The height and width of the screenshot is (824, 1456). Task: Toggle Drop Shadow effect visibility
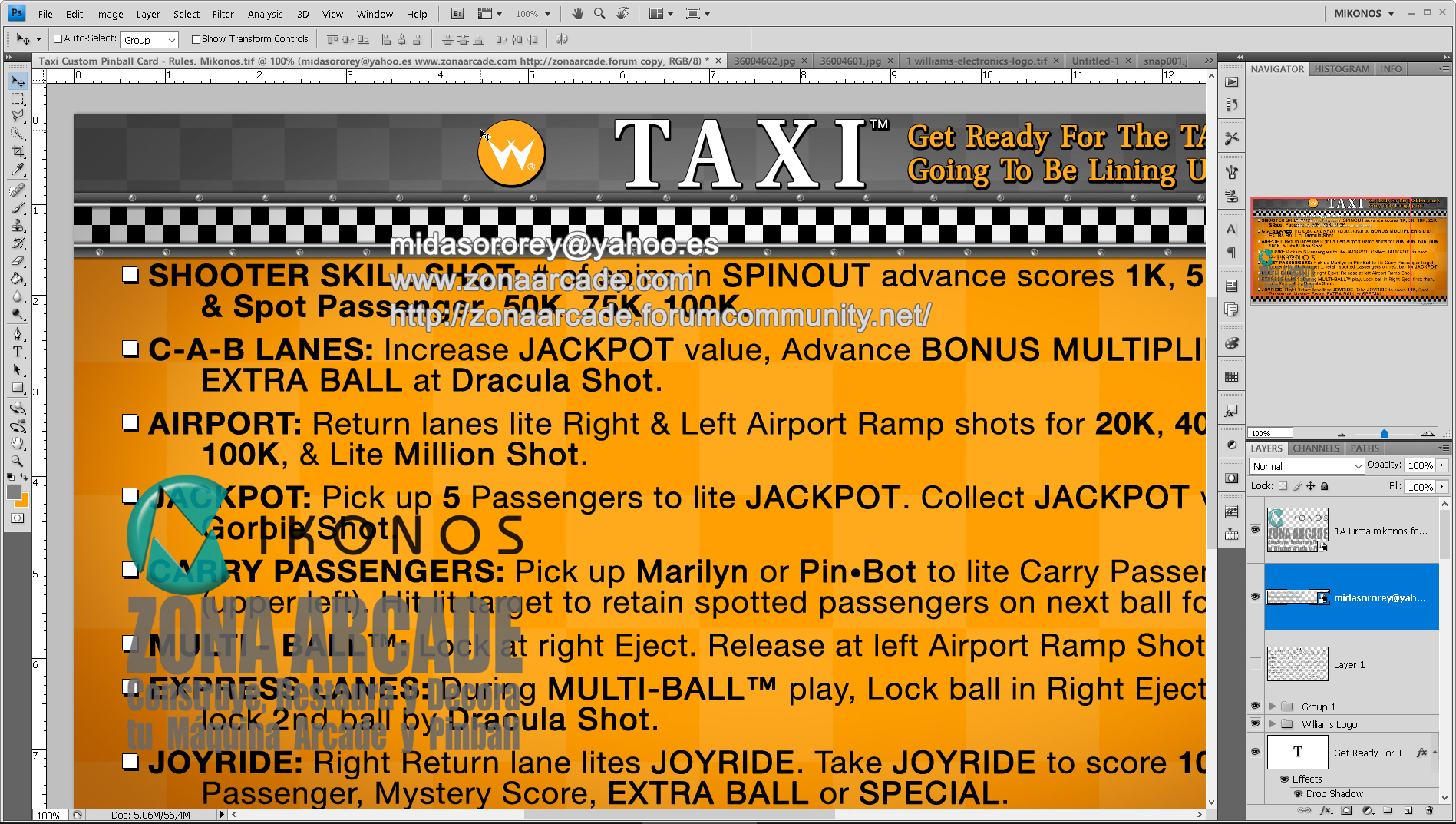pos(1298,794)
